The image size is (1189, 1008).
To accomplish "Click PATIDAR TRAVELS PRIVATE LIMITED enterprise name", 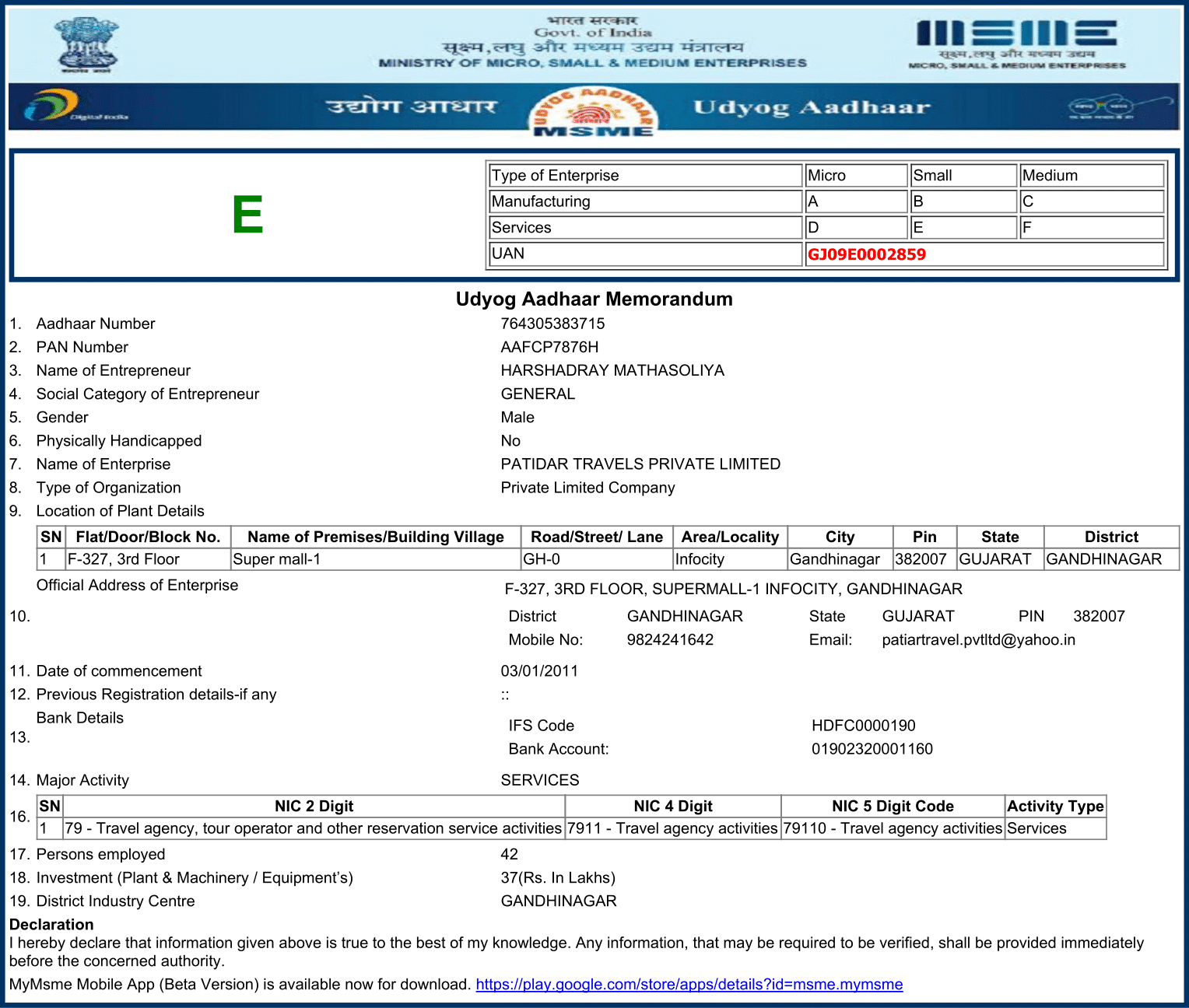I will pos(640,464).
